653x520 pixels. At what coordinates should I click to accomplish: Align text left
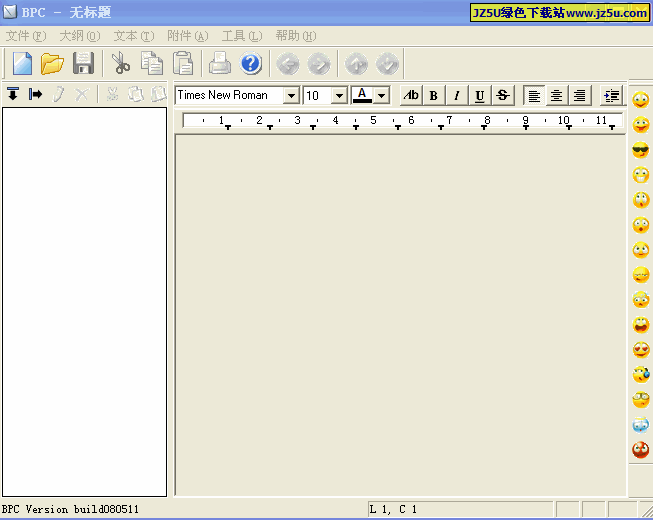tap(534, 95)
